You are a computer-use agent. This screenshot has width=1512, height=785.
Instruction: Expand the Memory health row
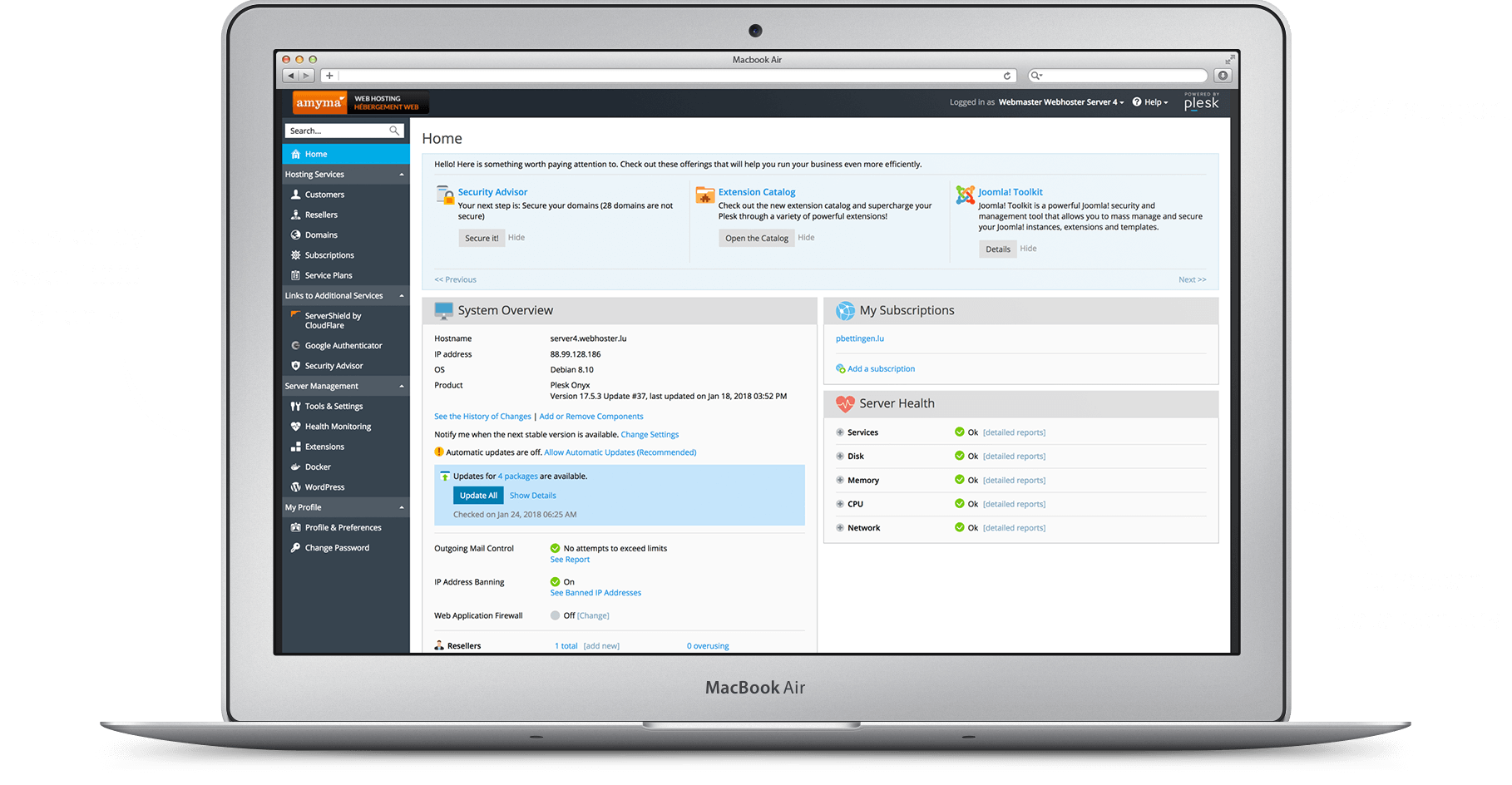(x=840, y=481)
